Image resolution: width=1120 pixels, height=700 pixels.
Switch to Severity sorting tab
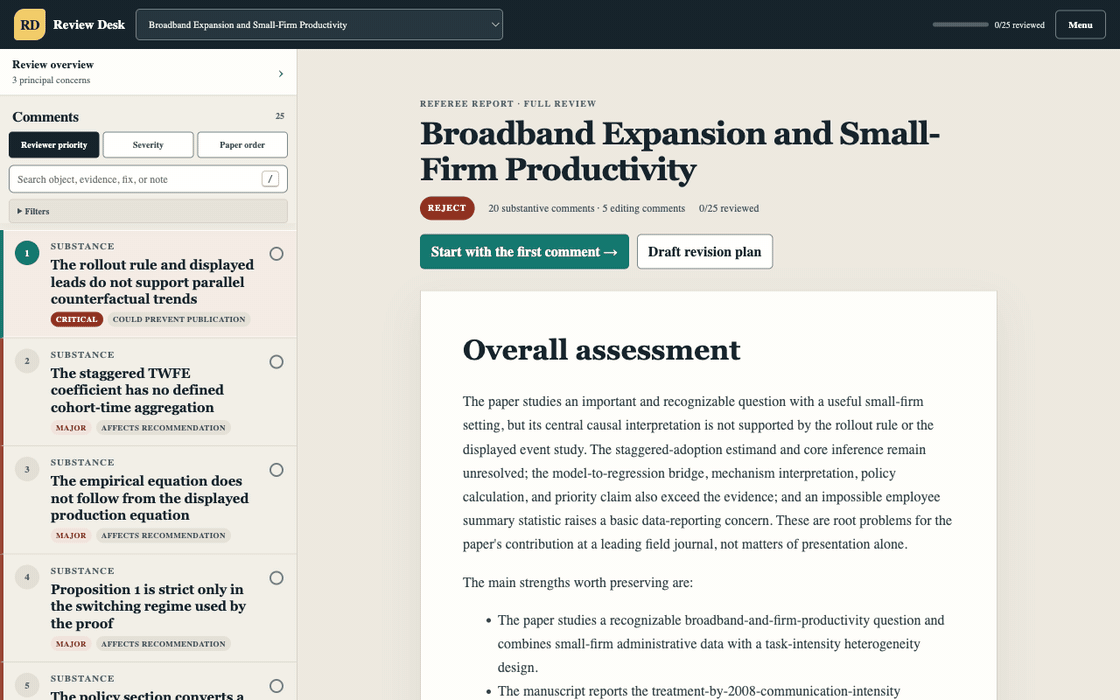[148, 145]
